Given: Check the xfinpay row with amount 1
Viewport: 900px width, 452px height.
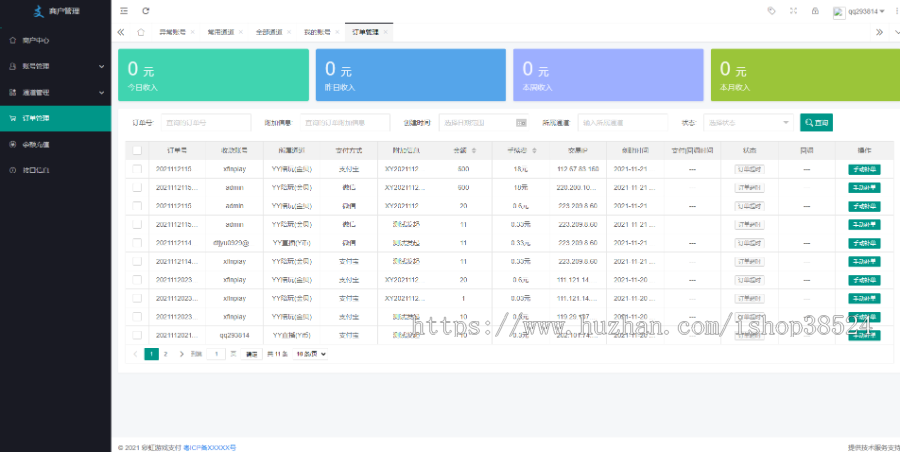Looking at the screenshot, I should click(x=137, y=298).
